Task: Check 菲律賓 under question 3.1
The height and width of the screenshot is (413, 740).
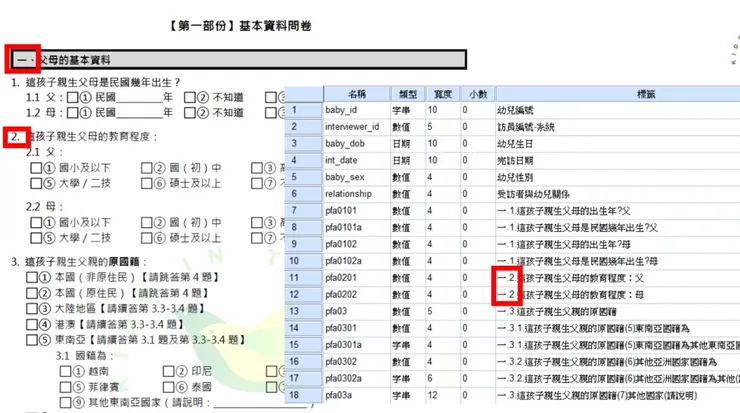Action: [66, 387]
